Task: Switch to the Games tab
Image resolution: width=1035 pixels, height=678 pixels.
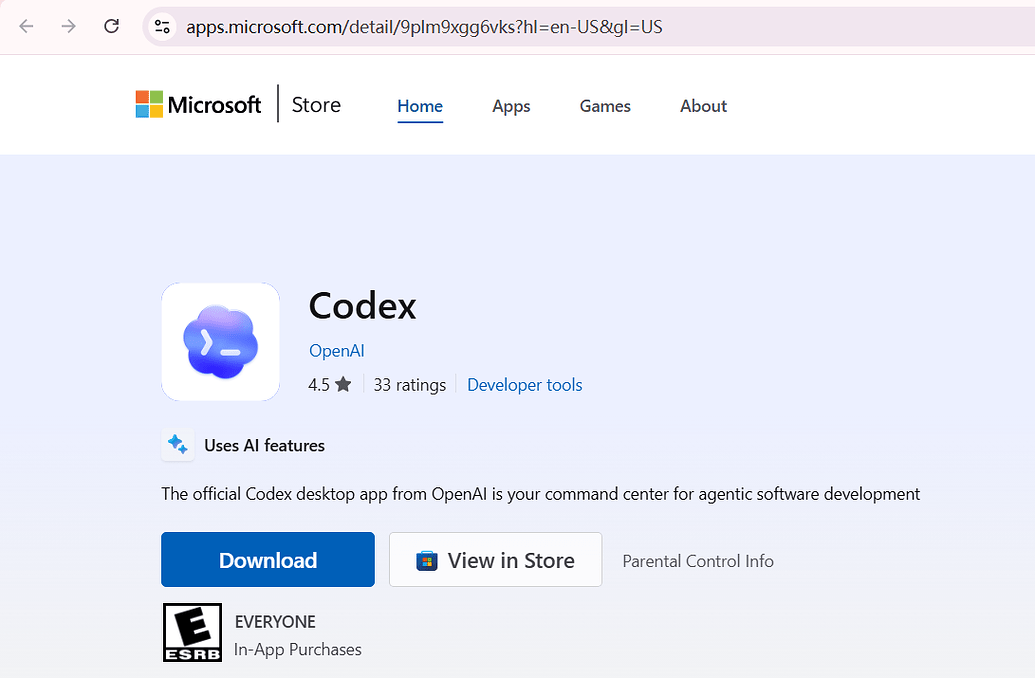Action: 605,106
